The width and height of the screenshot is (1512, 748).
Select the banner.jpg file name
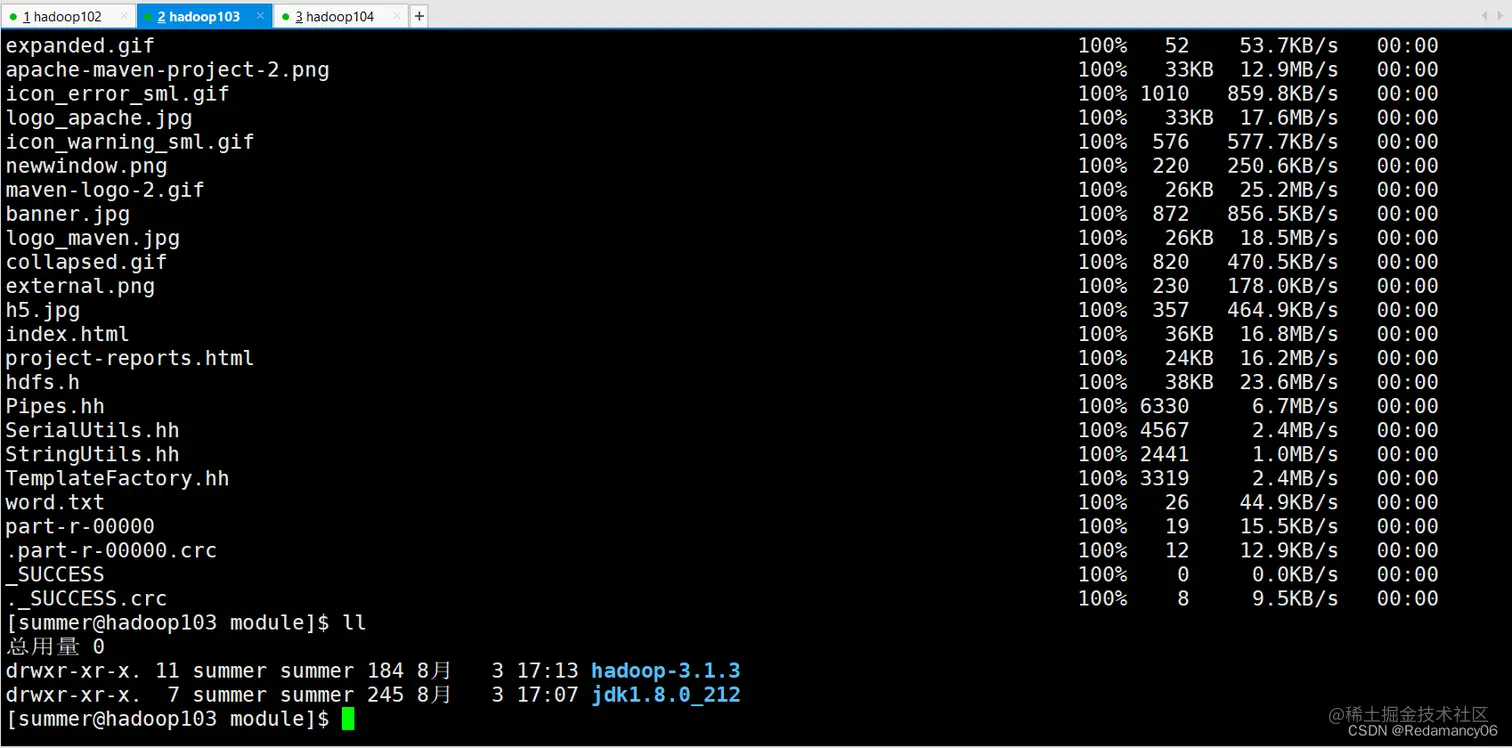coord(68,213)
